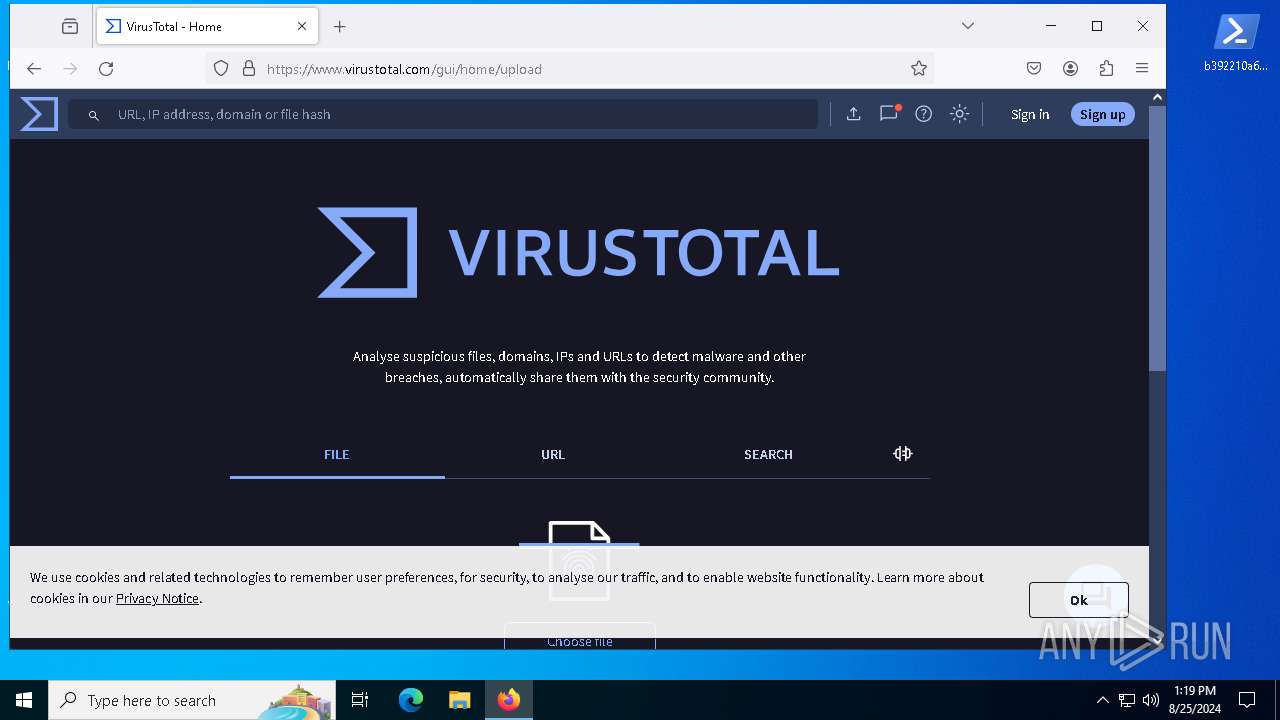Accept cookies with the Ok button

tap(1078, 600)
